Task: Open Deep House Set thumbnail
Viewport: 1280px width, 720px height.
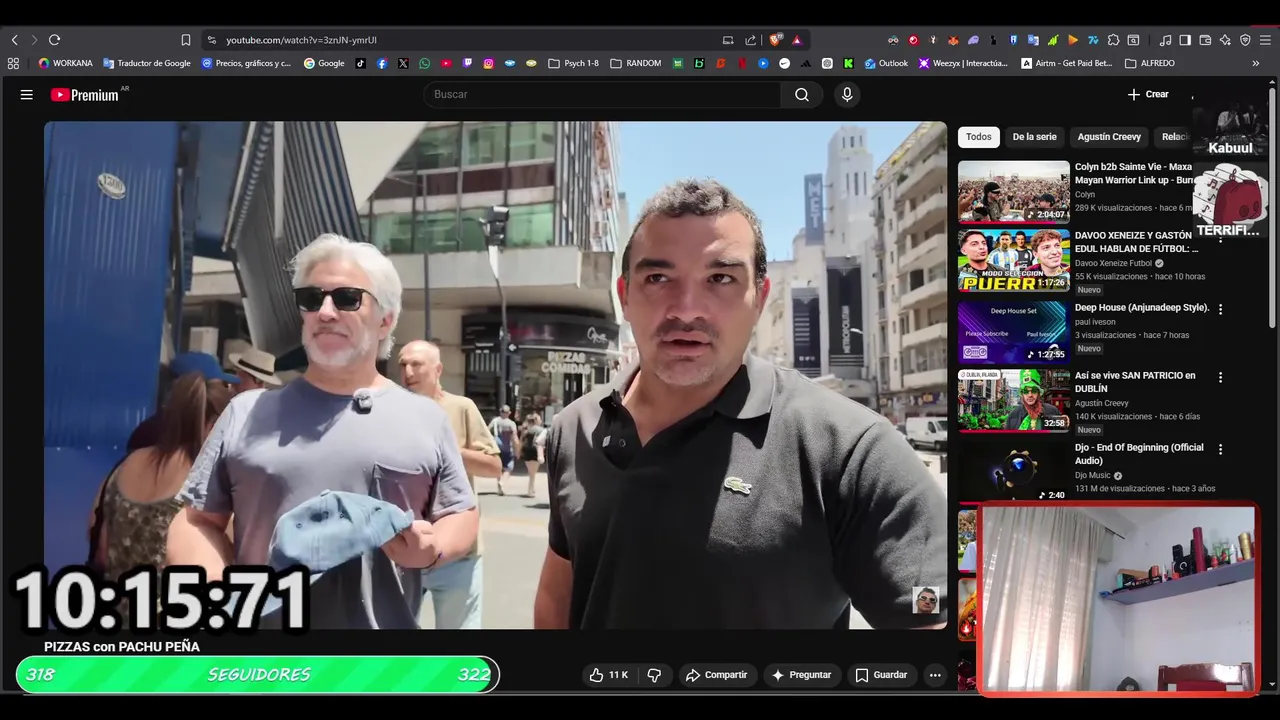Action: (1013, 332)
